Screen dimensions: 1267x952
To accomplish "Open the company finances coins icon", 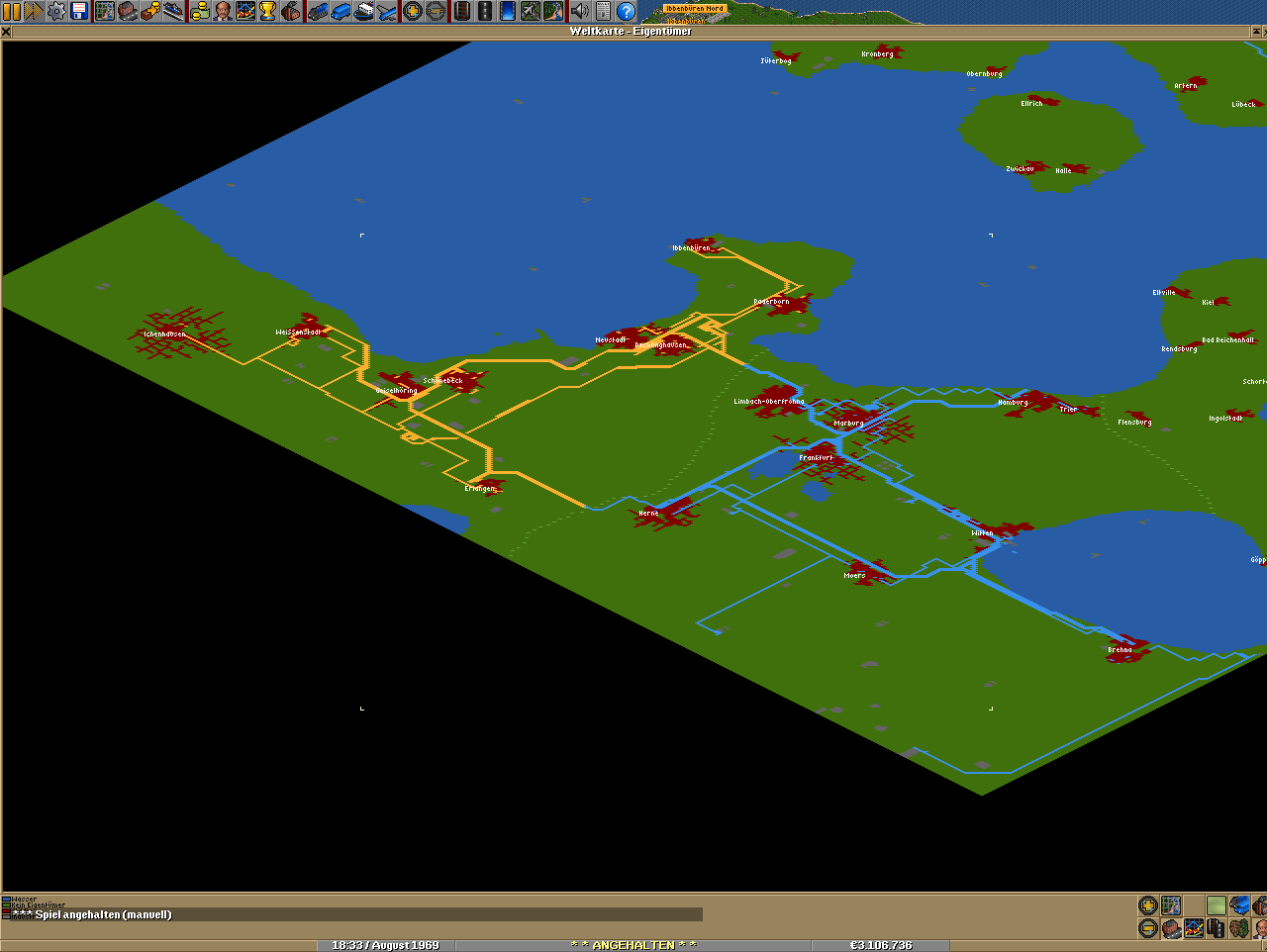I will [199, 11].
